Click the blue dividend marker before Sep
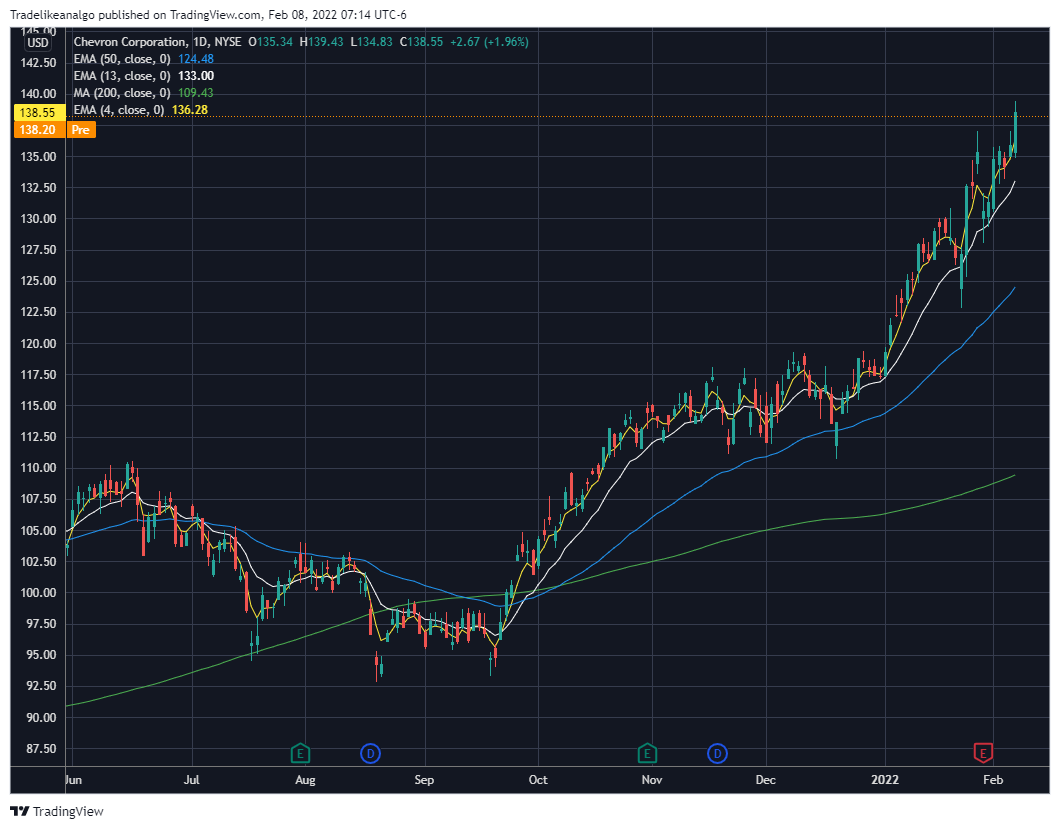This screenshot has height=829, width=1060. point(370,753)
